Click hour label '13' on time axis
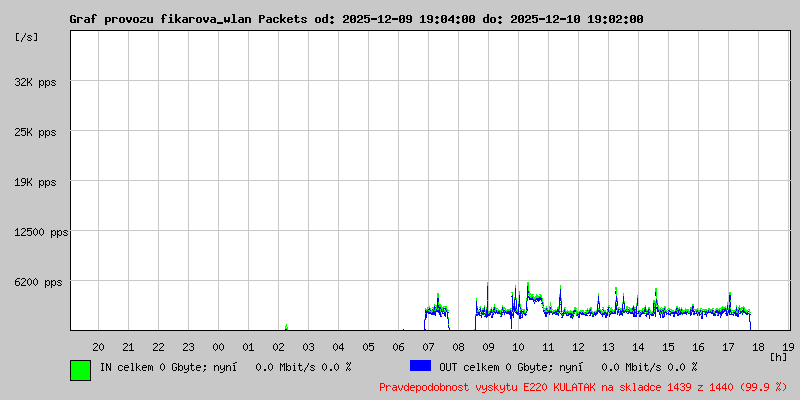This screenshot has height=400, width=800. coord(608,347)
